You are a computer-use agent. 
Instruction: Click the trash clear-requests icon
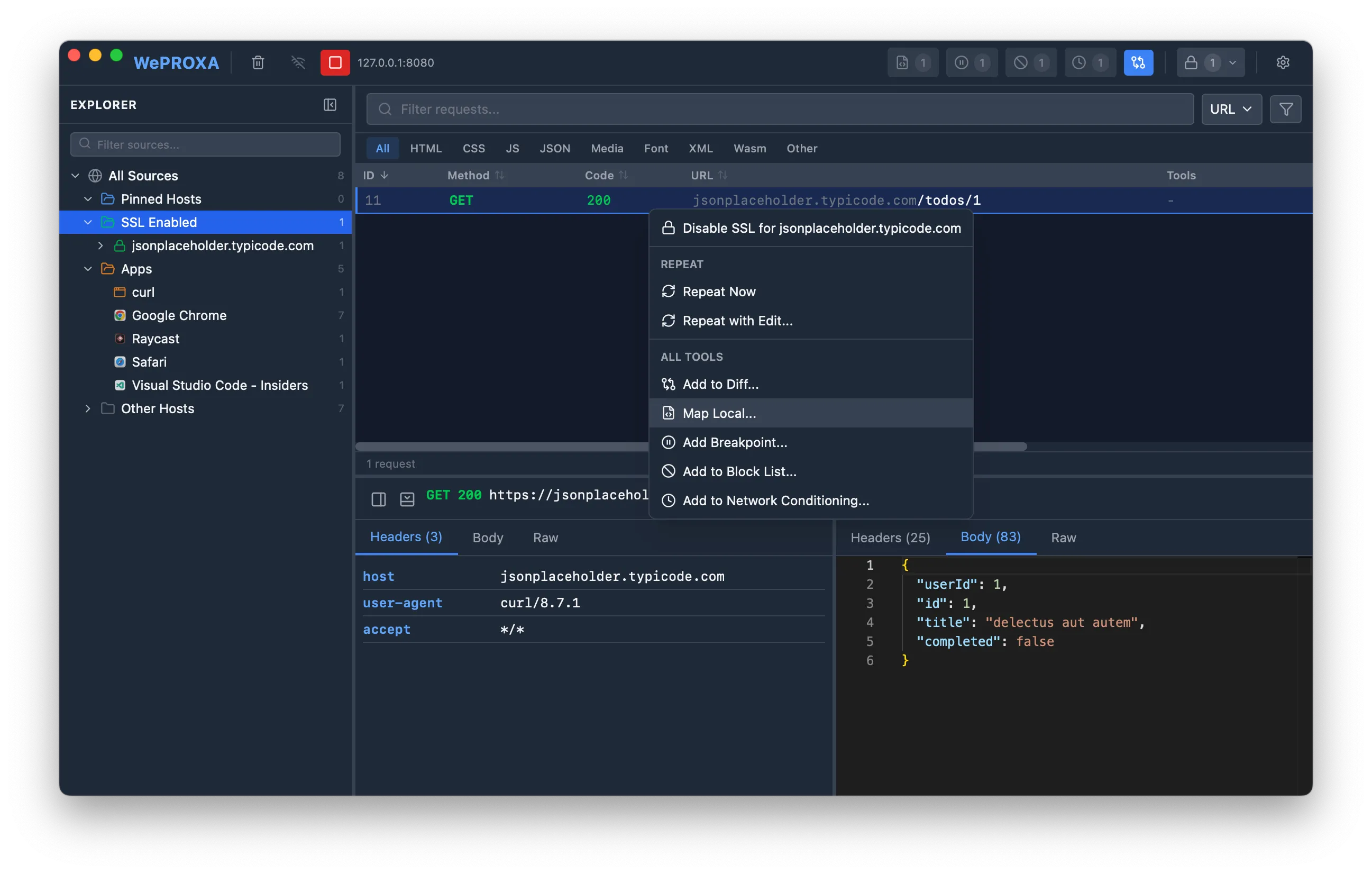(258, 62)
